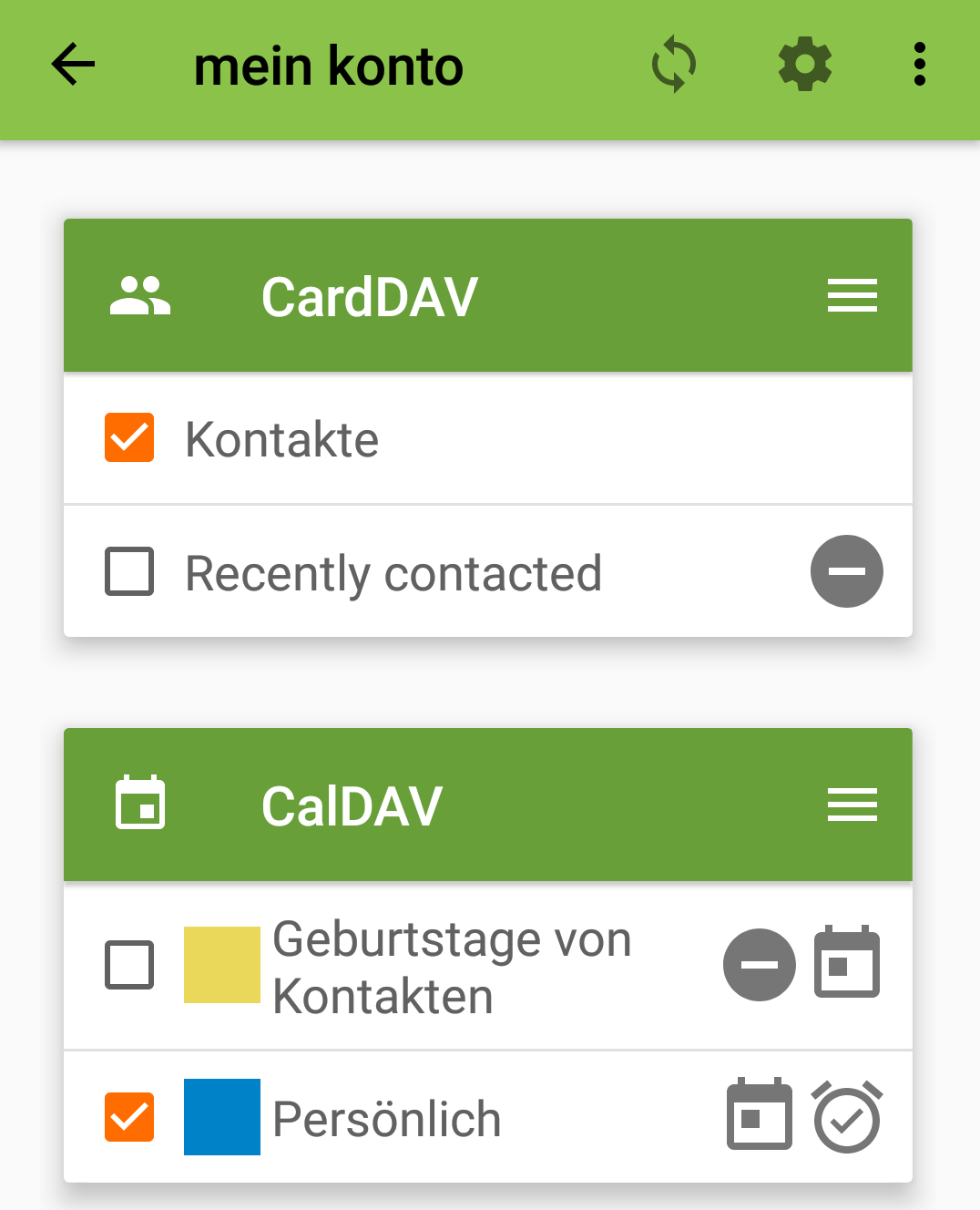Uncheck the Kontakte address book checkbox
Screen dimensions: 980x1210
129,438
